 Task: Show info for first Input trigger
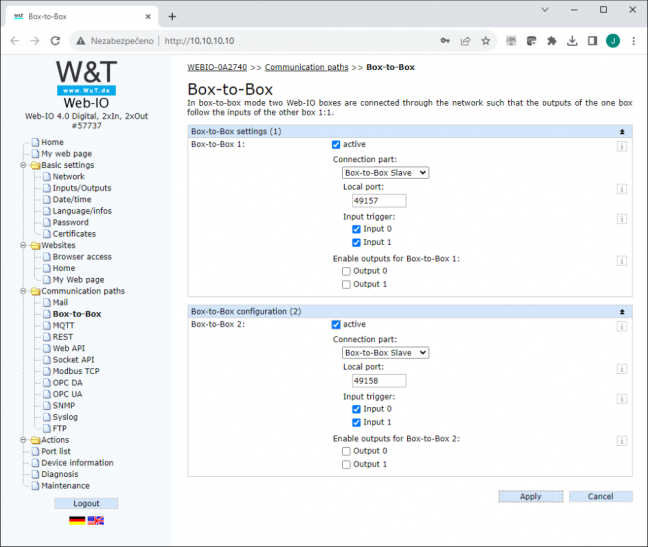point(622,219)
